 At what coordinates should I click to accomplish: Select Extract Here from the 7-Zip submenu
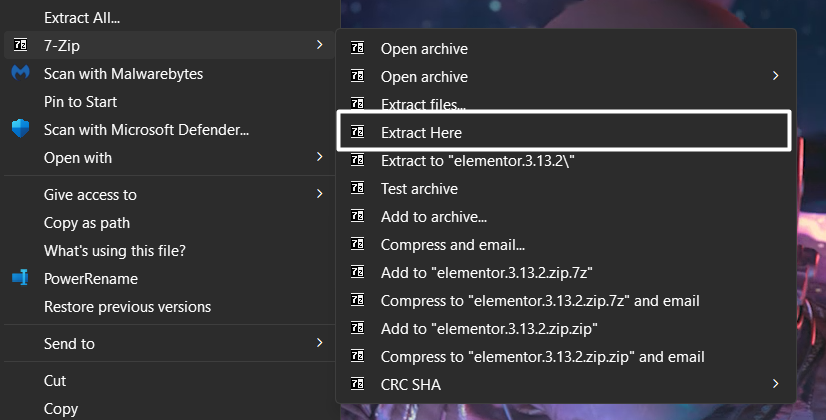coord(421,132)
